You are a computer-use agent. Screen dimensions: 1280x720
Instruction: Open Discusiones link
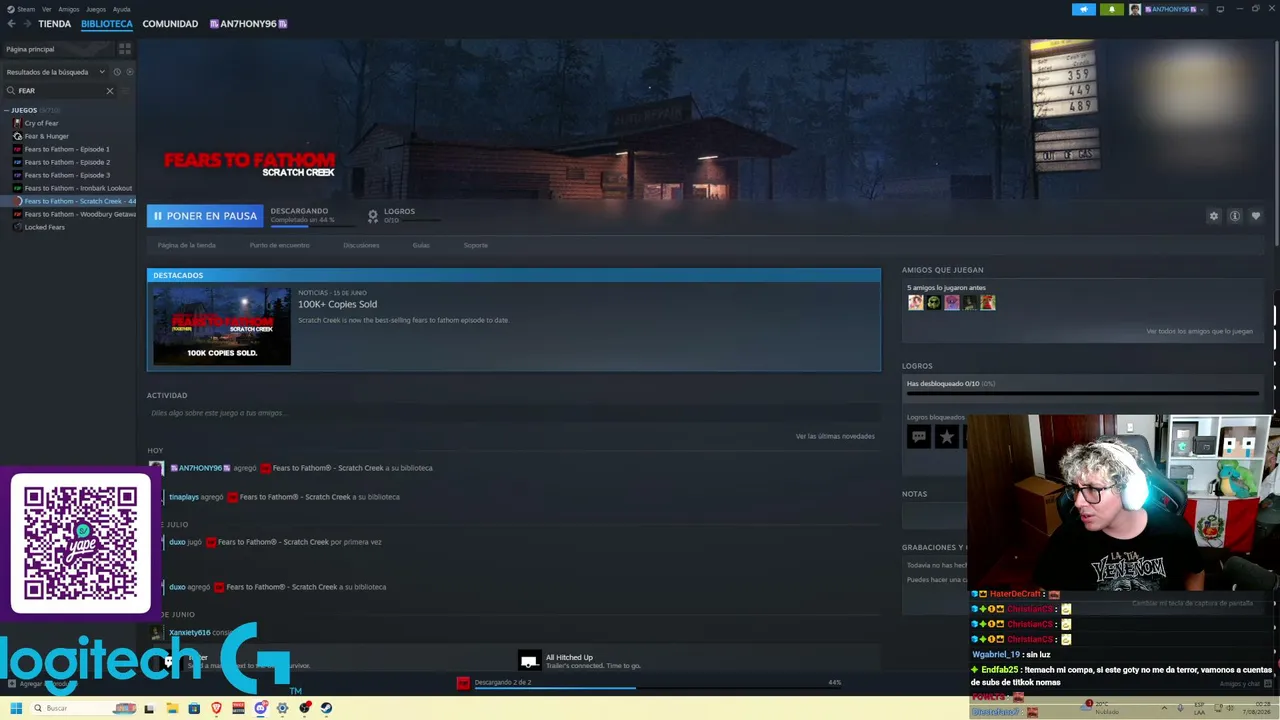[x=361, y=245]
